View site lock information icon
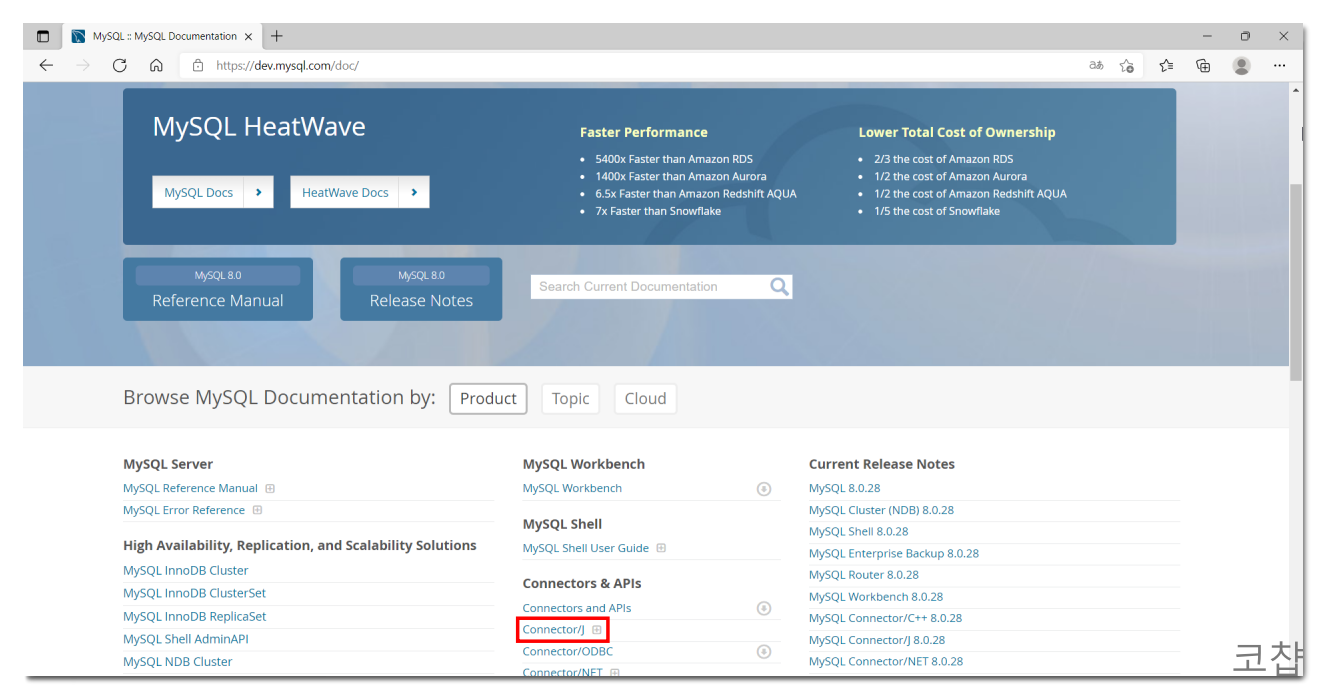 coord(198,65)
